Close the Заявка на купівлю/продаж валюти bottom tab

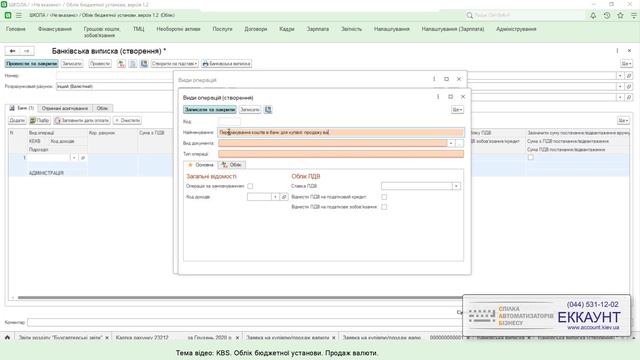[x=334, y=338]
